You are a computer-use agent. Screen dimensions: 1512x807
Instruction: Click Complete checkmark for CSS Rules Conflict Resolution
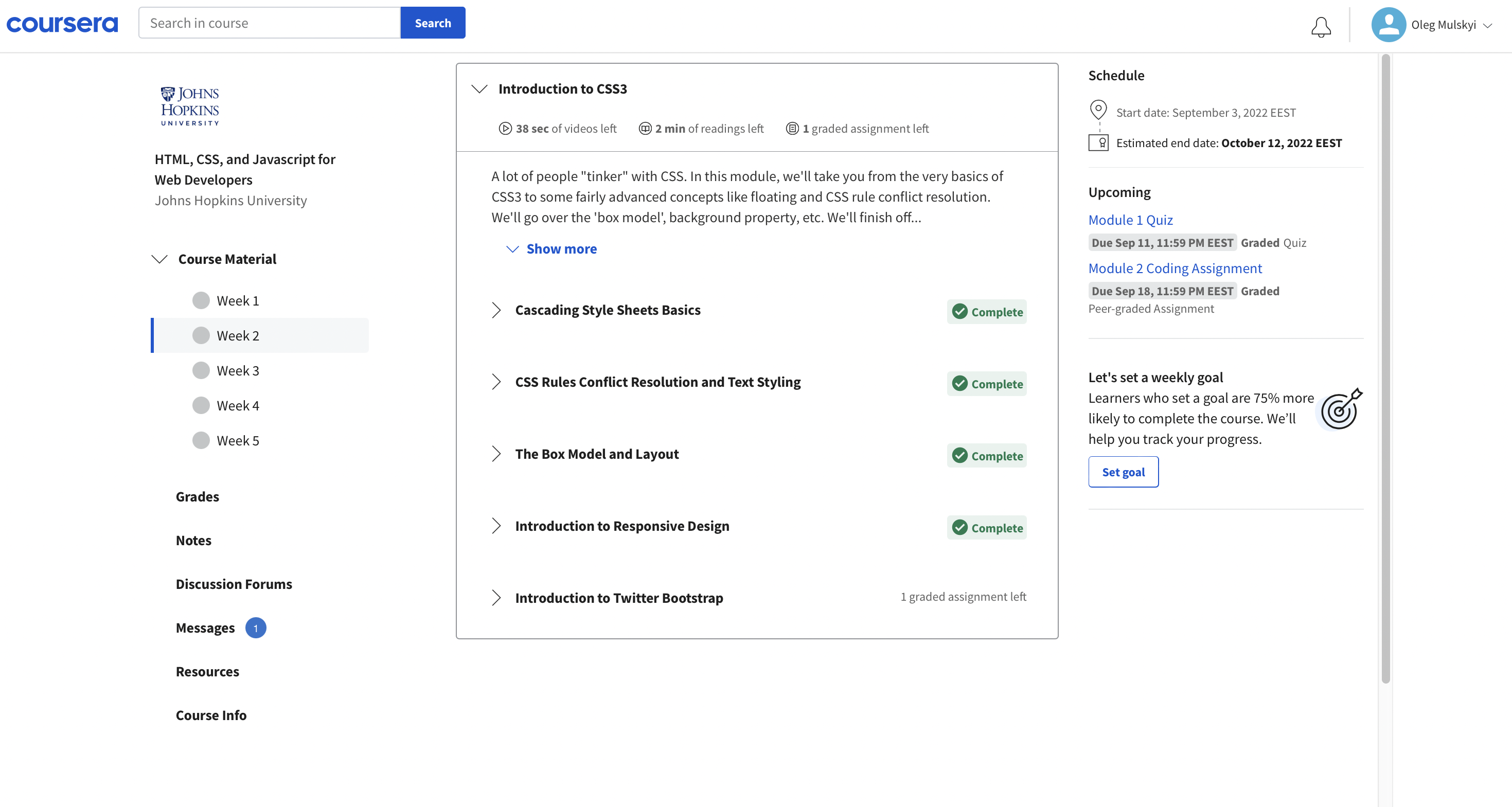tap(959, 383)
